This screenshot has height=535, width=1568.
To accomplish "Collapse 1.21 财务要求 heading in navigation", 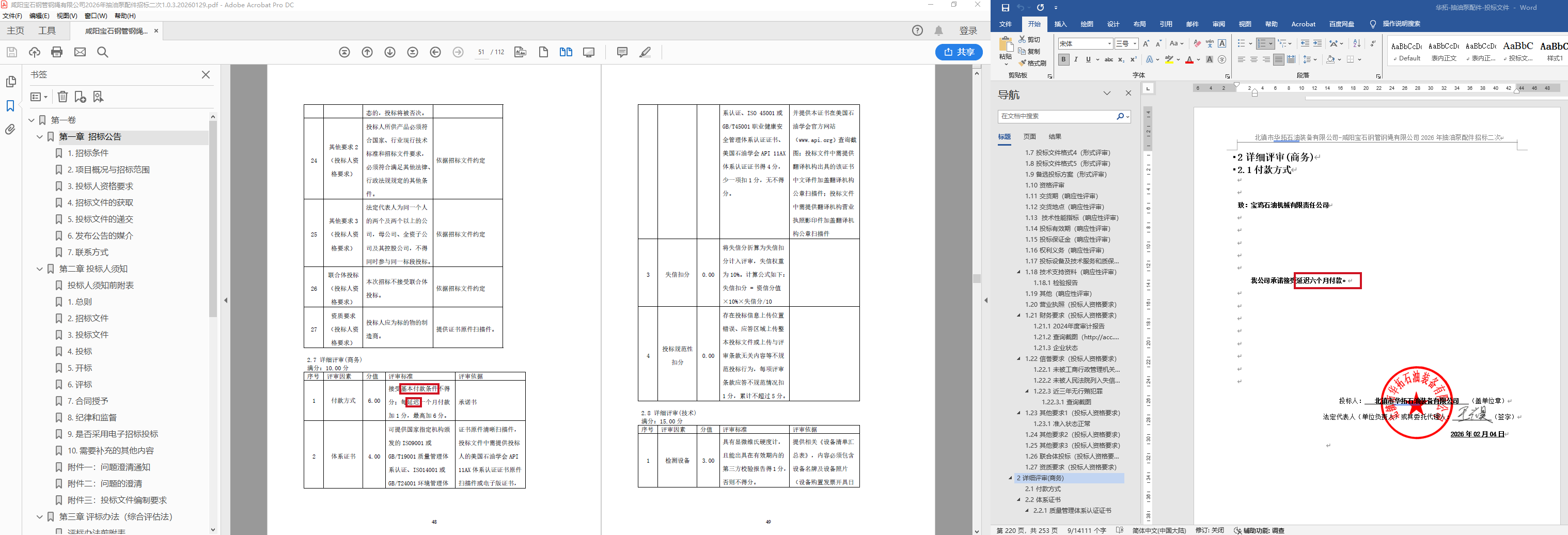I will [1019, 316].
